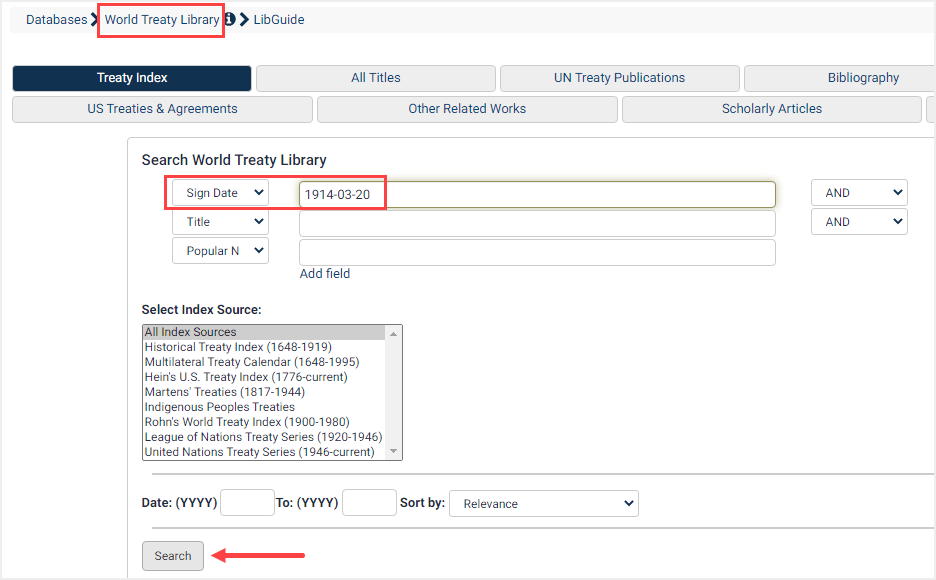Open the LibGuide link

(279, 20)
